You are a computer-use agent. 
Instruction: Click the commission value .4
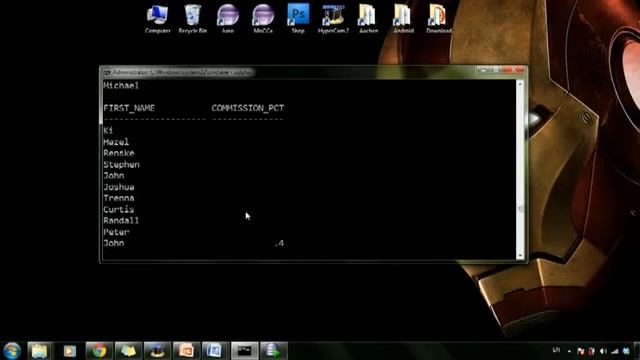[x=279, y=243]
